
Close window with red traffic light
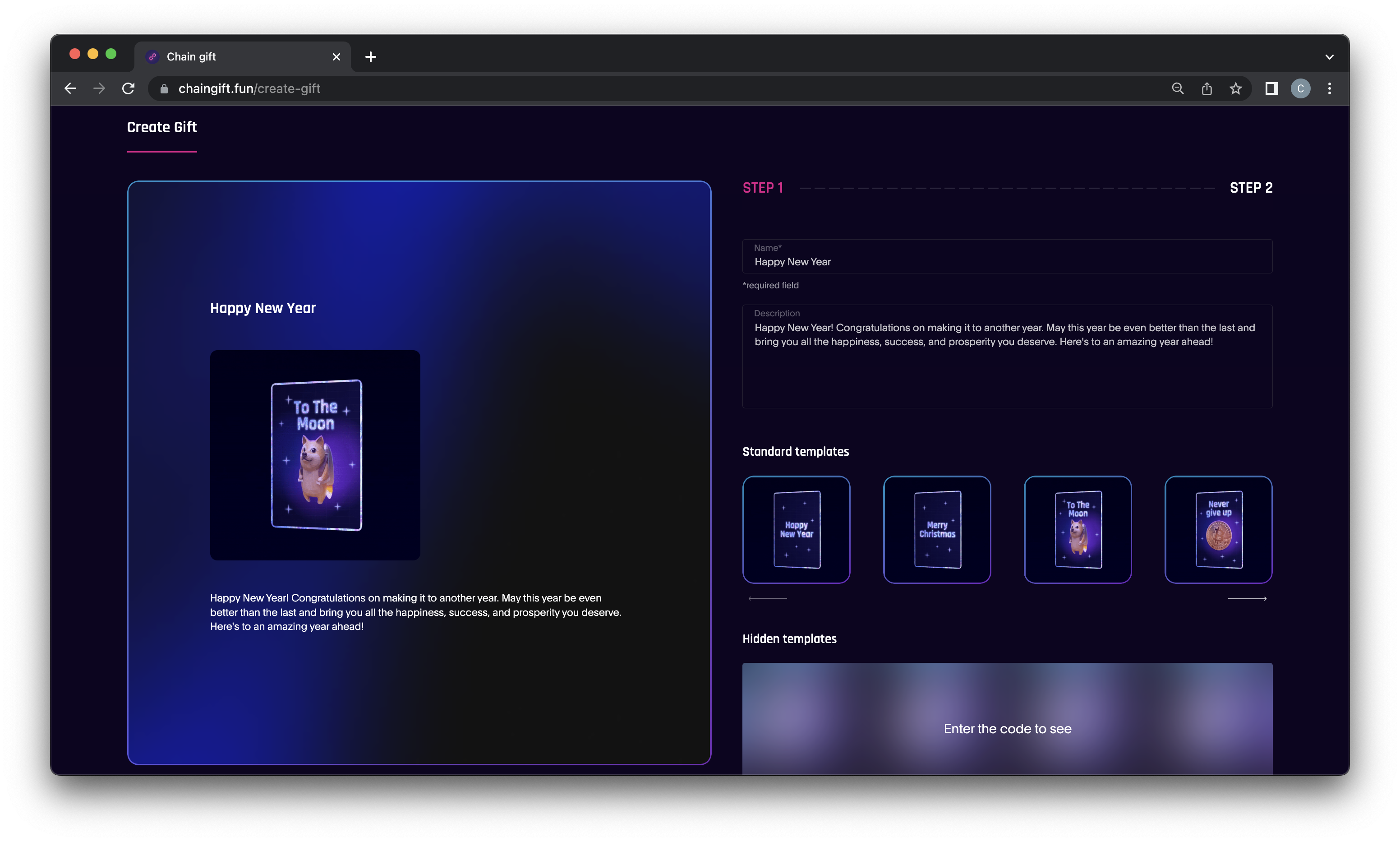coord(75,54)
